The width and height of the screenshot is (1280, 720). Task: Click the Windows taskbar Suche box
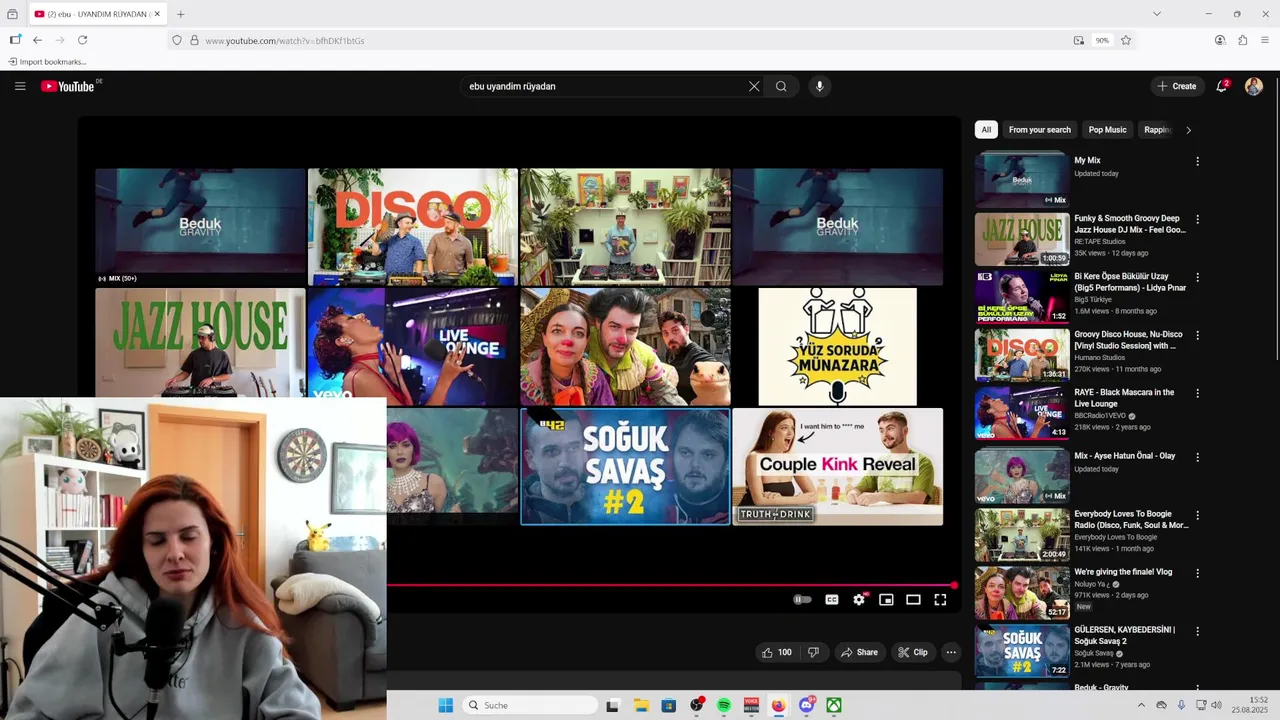click(x=532, y=705)
